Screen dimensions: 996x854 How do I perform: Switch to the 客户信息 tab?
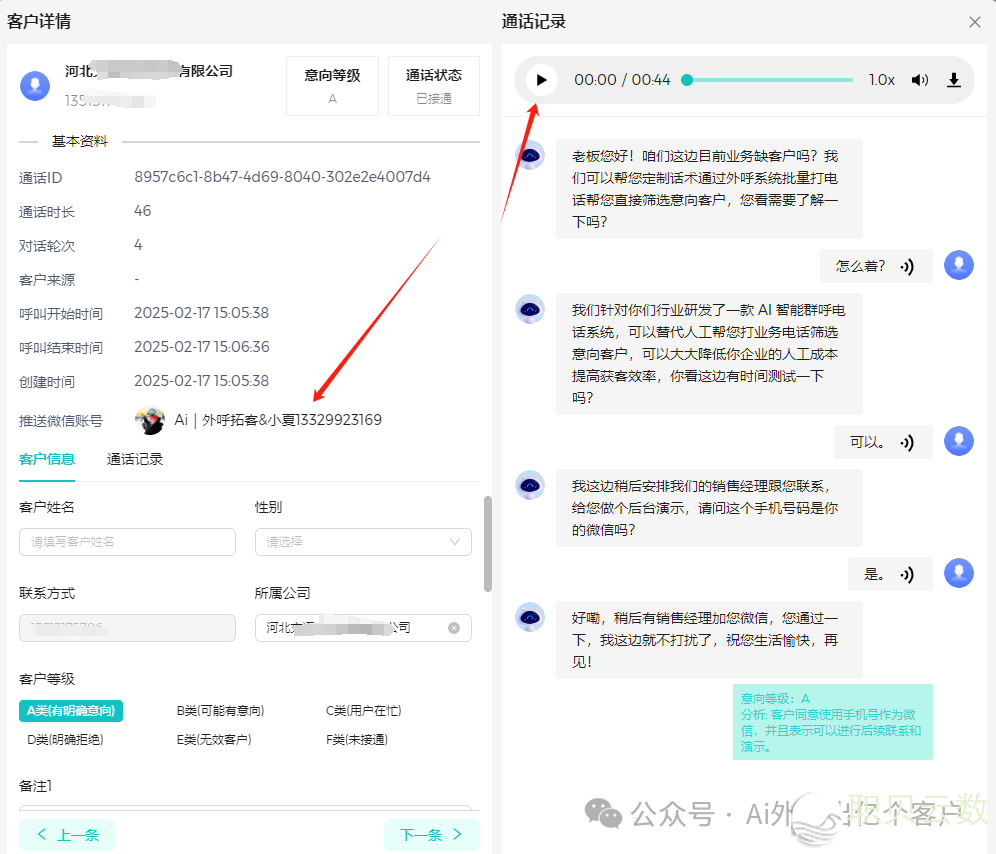[47, 459]
